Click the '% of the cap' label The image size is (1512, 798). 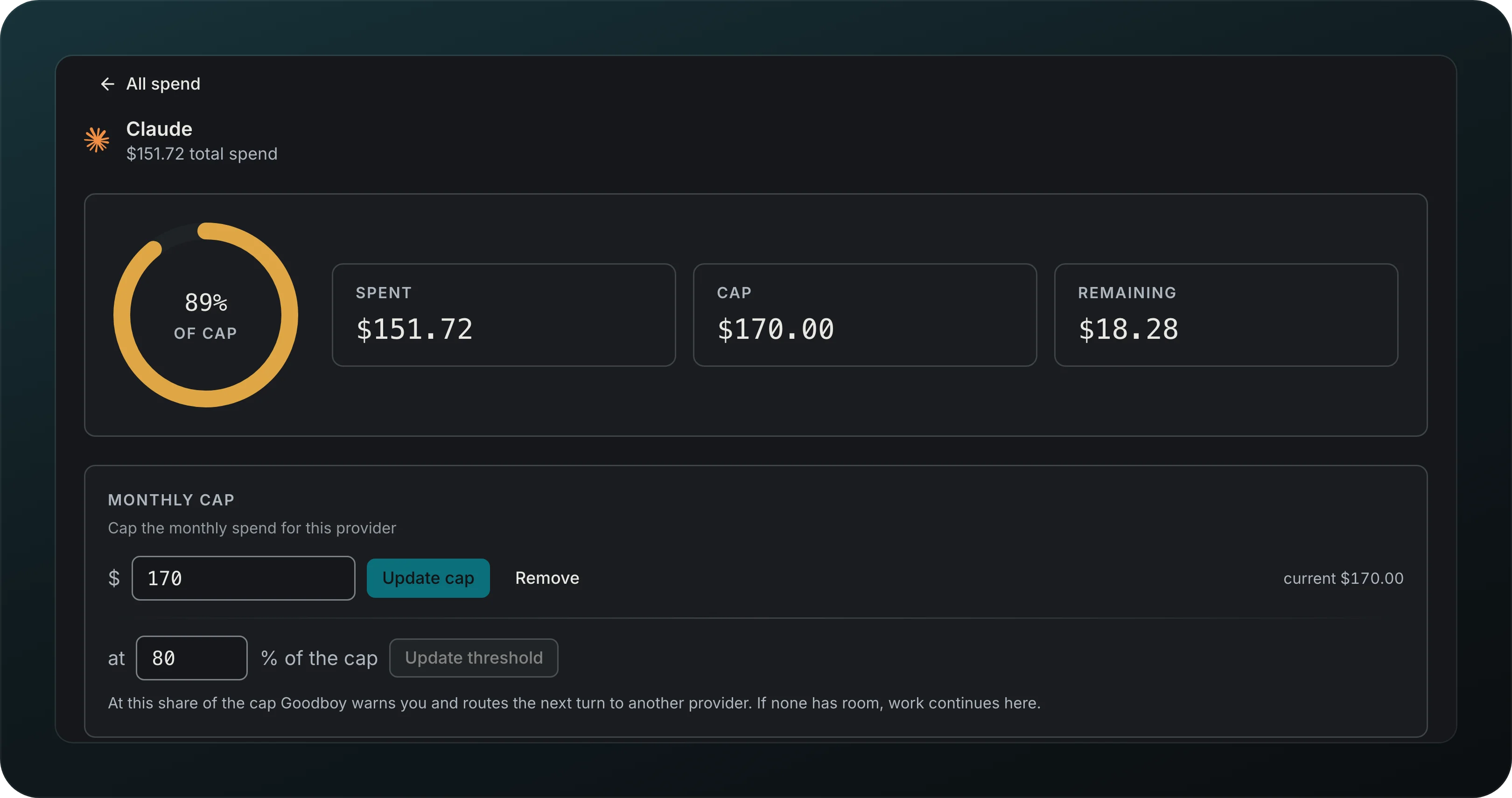[x=319, y=658]
